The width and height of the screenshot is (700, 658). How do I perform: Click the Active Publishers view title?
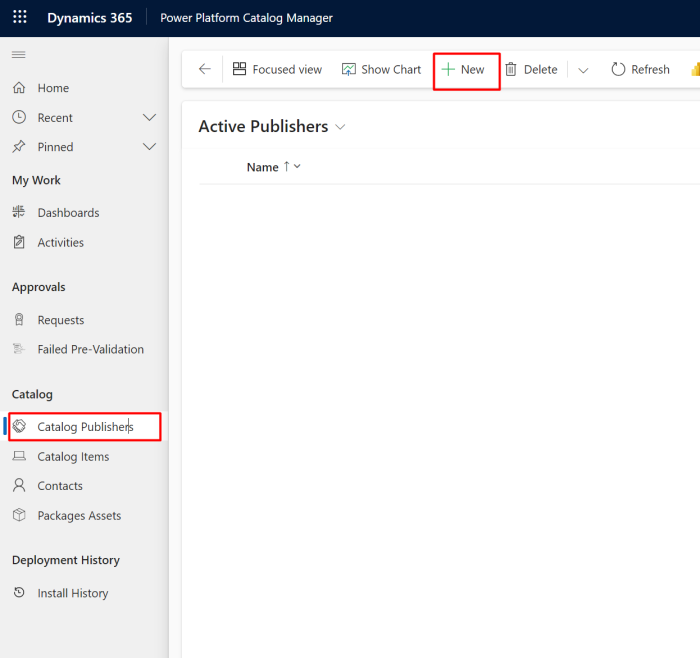pyautogui.click(x=263, y=126)
